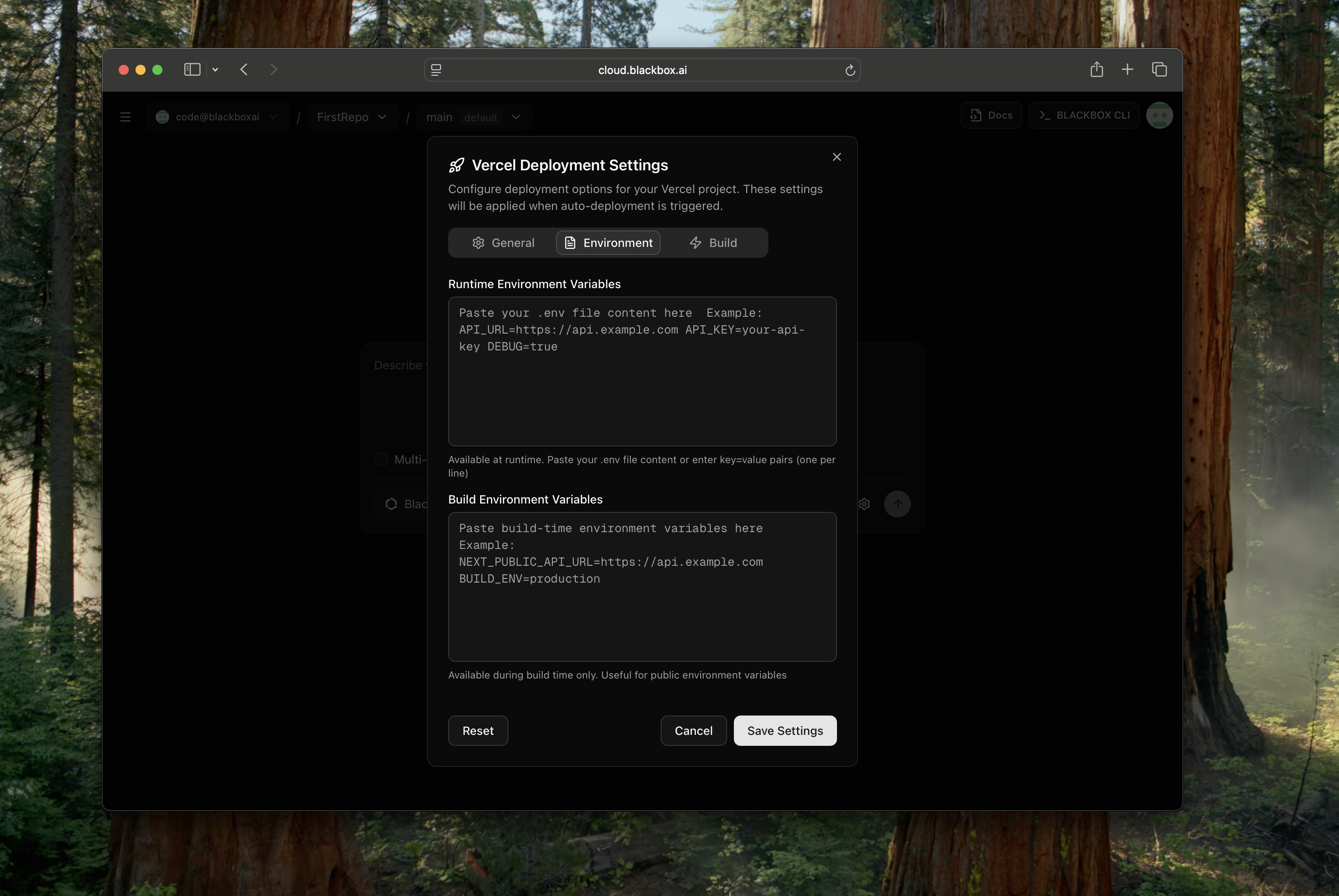The image size is (1339, 896).
Task: Expand the FirstRepo repository selector
Action: coord(352,117)
